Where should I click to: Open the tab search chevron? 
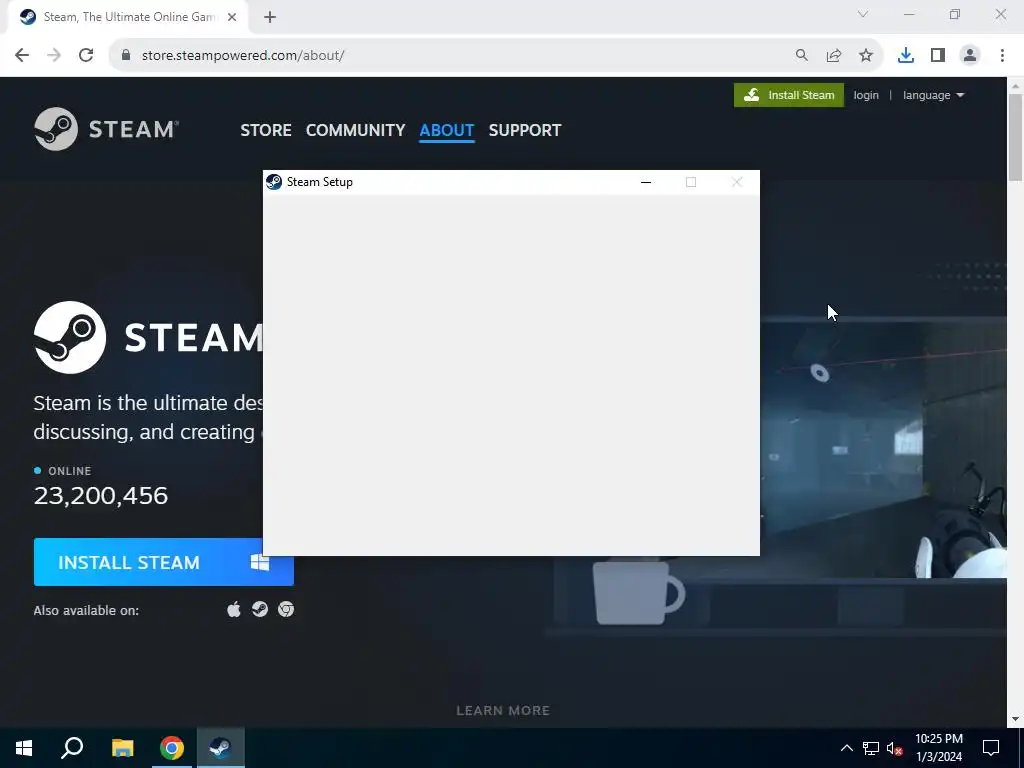click(x=863, y=14)
